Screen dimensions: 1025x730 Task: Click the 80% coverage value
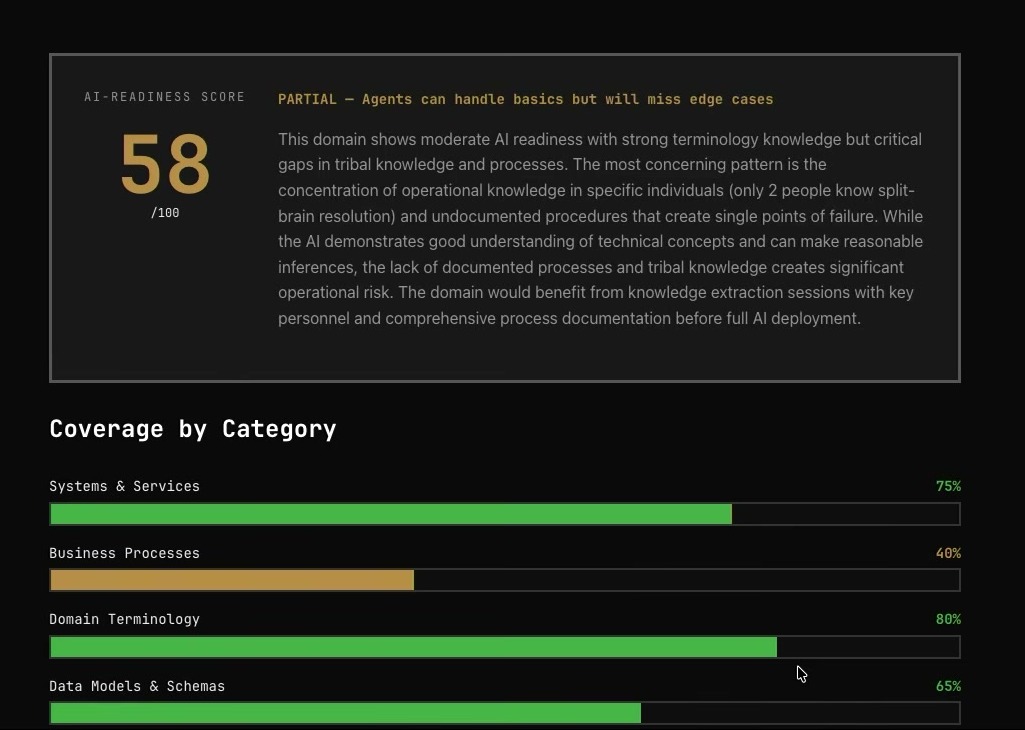click(948, 619)
